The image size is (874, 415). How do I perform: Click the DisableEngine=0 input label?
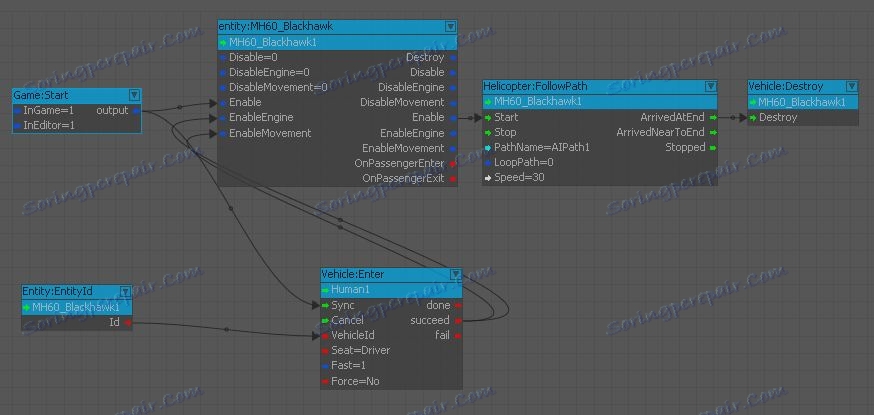pyautogui.click(x=269, y=72)
